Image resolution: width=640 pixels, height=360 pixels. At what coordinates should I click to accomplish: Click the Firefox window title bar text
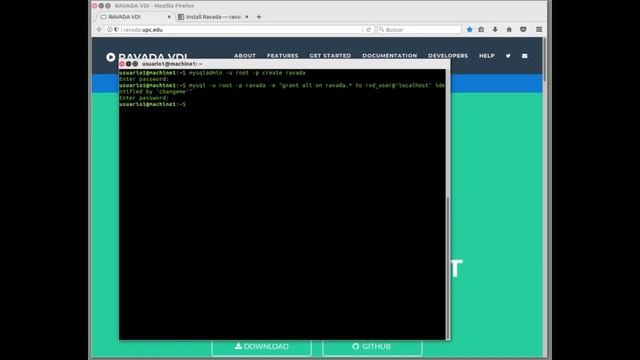point(154,6)
